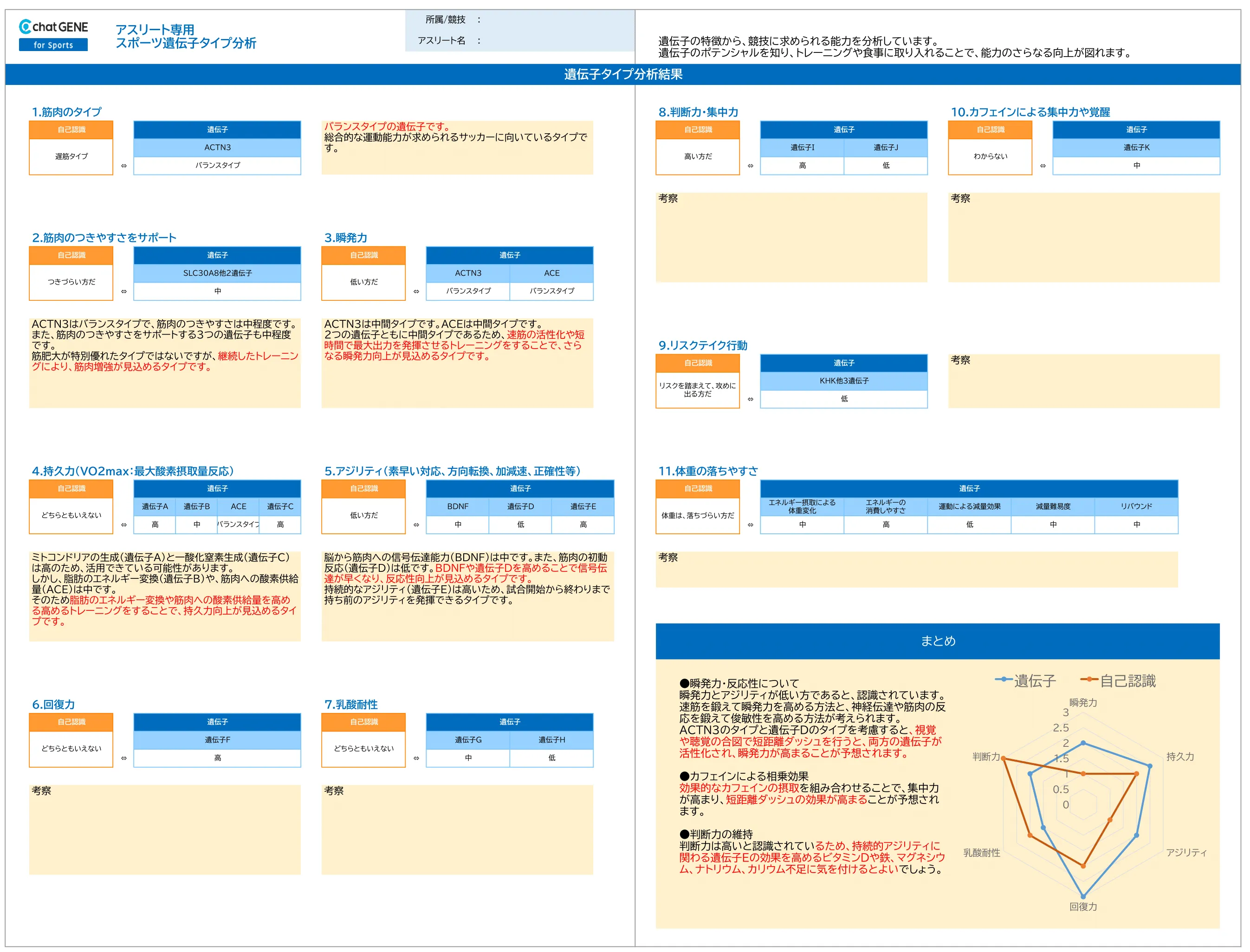Click the chat GENE logo icon

(x=25, y=26)
